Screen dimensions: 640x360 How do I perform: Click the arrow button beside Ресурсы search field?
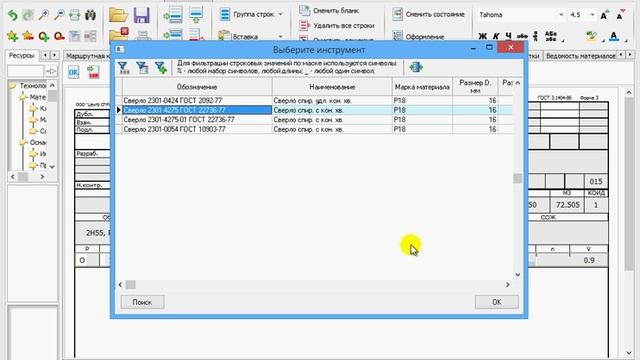[x=51, y=71]
